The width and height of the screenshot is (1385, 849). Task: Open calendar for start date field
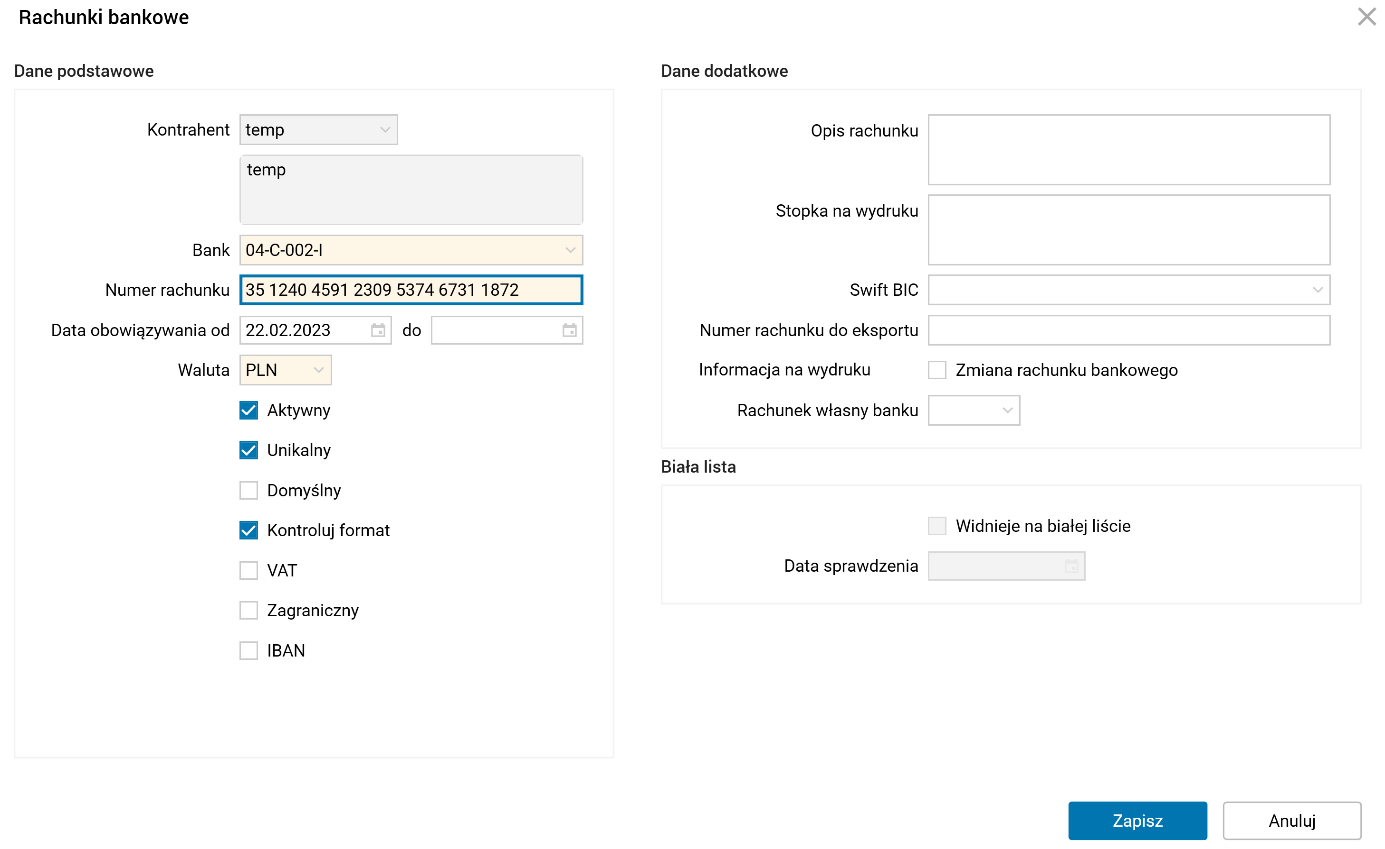[x=378, y=330]
